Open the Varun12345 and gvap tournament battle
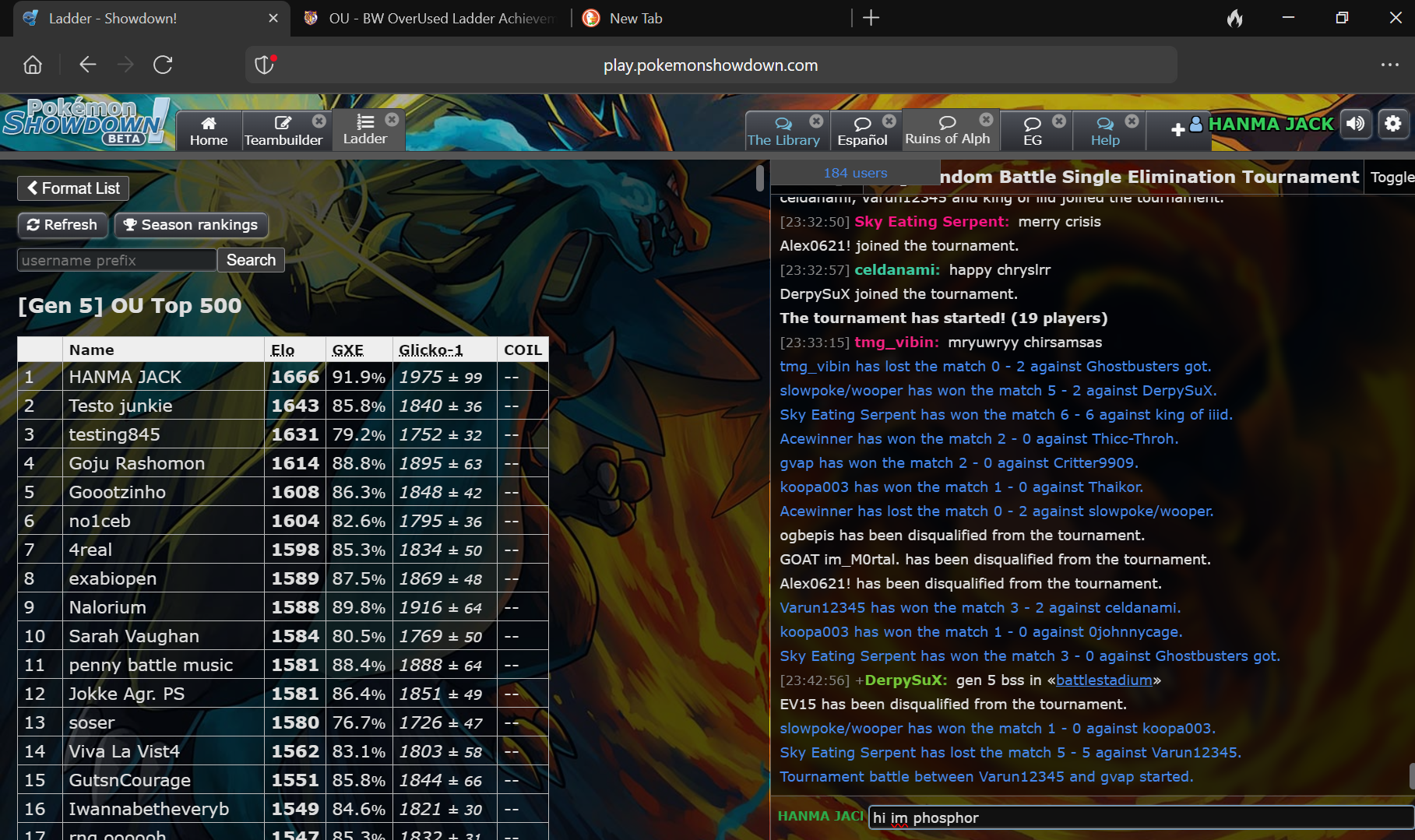The height and width of the screenshot is (840, 1415). tap(986, 777)
